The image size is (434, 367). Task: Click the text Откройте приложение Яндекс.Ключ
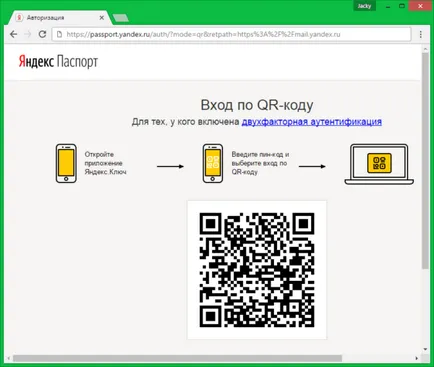click(x=105, y=163)
